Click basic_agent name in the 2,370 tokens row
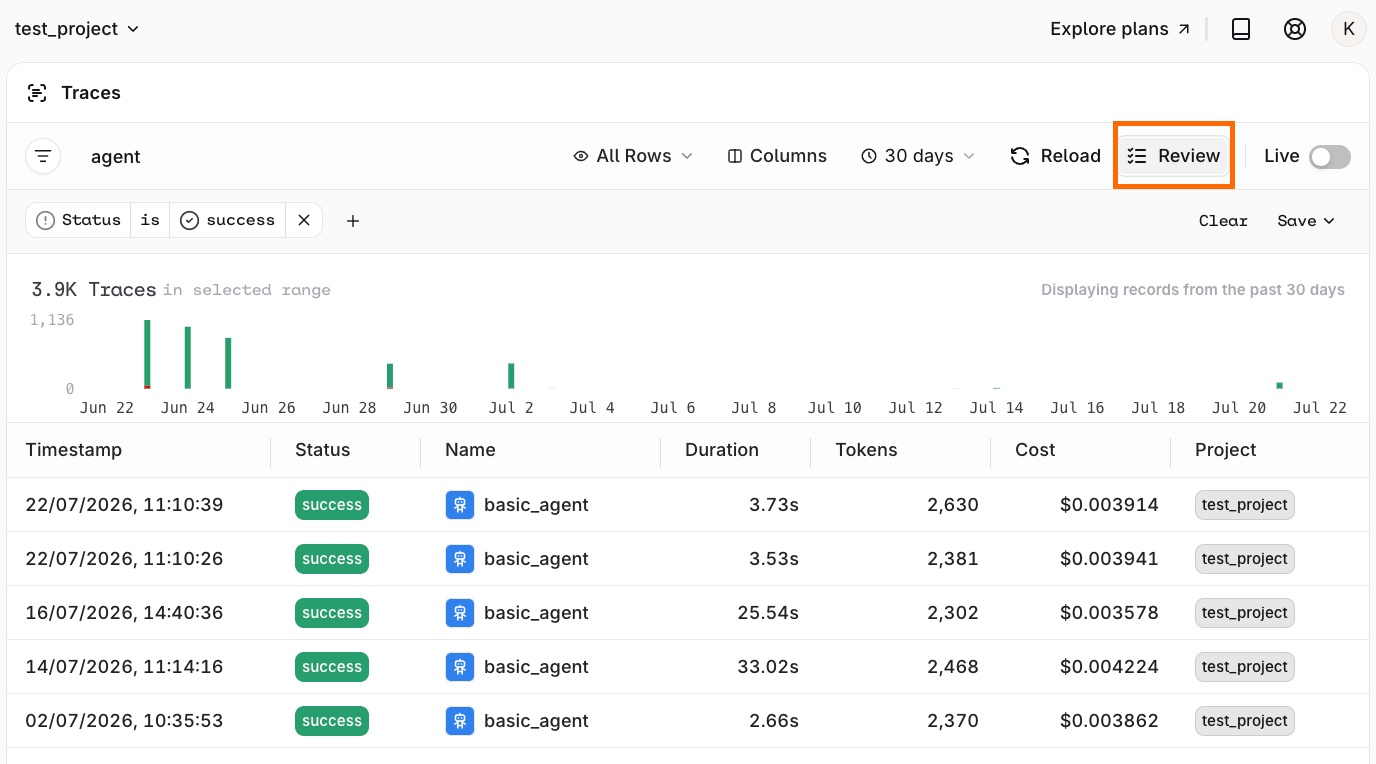 [x=536, y=721]
